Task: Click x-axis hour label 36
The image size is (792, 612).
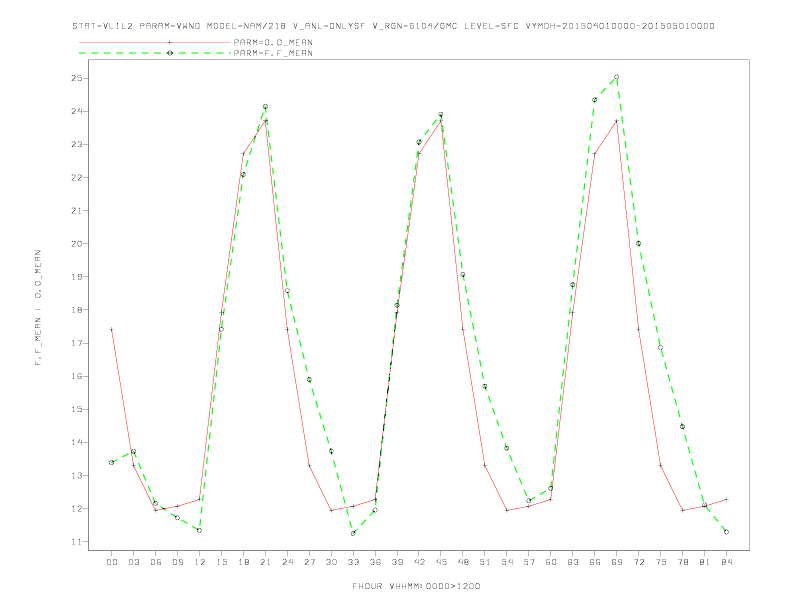Action: [x=375, y=562]
